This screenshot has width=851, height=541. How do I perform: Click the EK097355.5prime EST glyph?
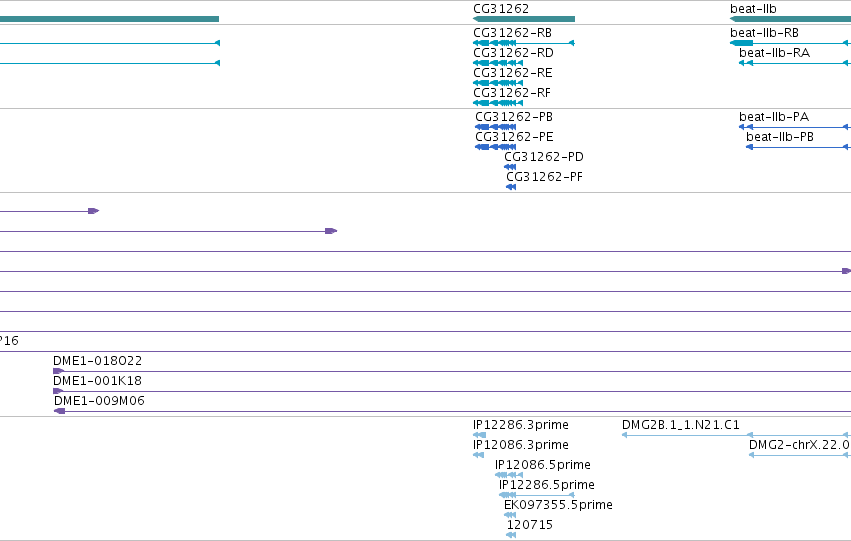coord(510,515)
